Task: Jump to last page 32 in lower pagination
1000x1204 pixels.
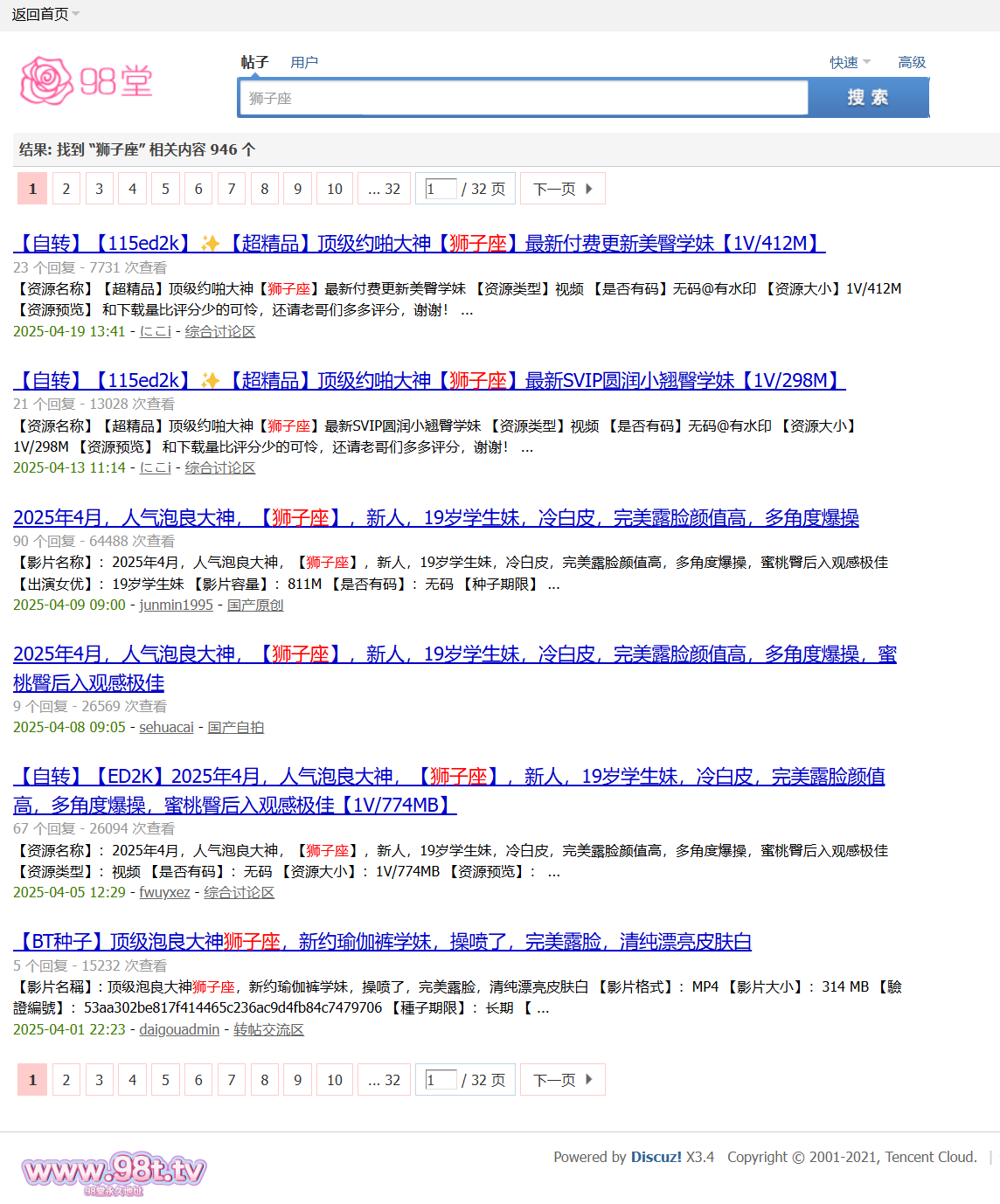Action: pyautogui.click(x=384, y=1080)
